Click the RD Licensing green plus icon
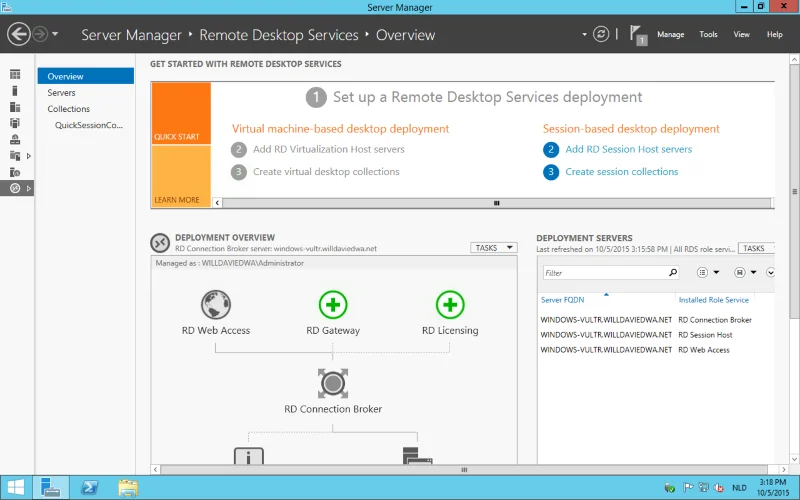The height and width of the screenshot is (500, 800). (450, 305)
